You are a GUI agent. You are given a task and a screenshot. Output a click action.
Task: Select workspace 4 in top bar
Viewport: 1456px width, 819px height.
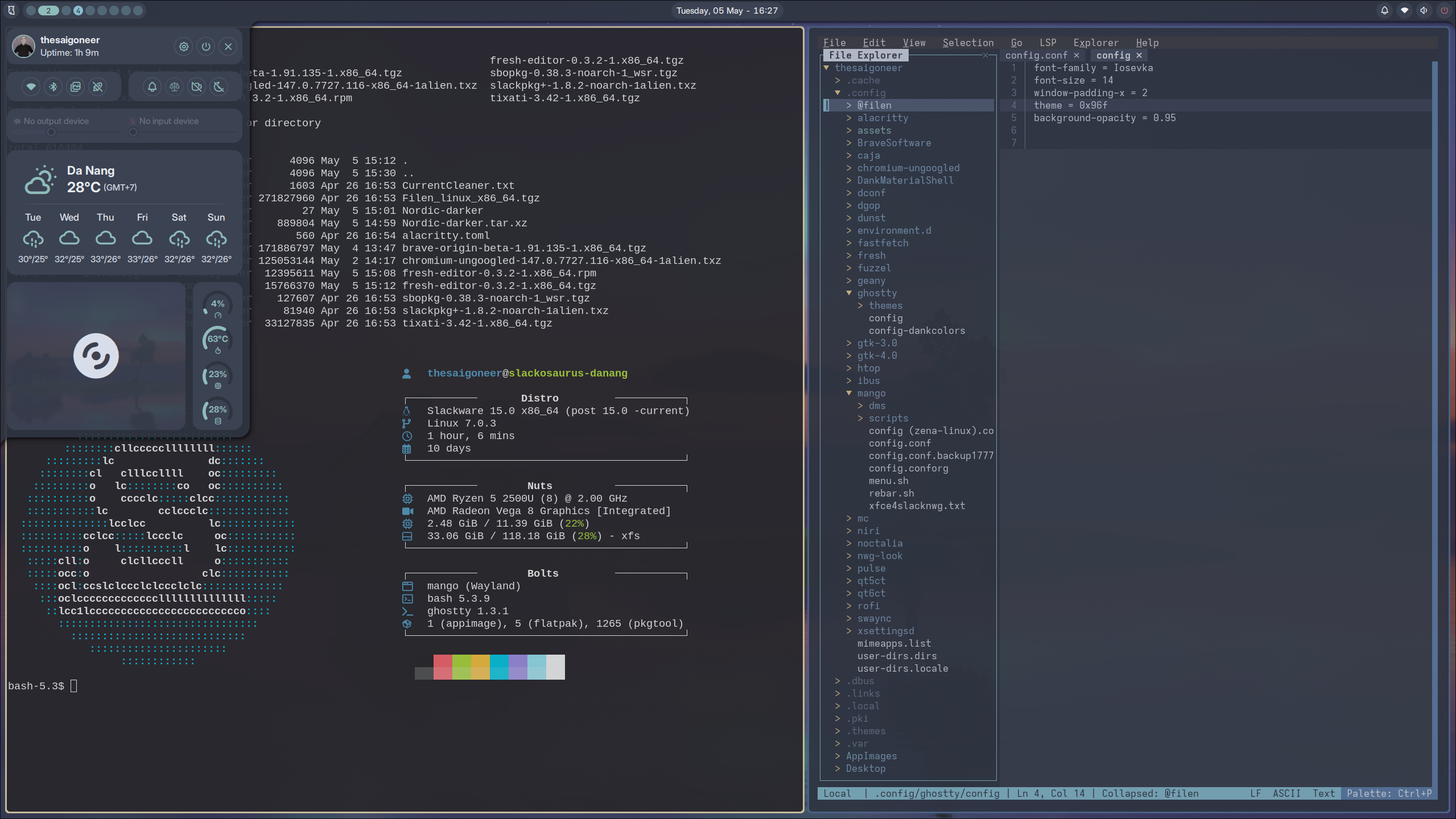[78, 10]
